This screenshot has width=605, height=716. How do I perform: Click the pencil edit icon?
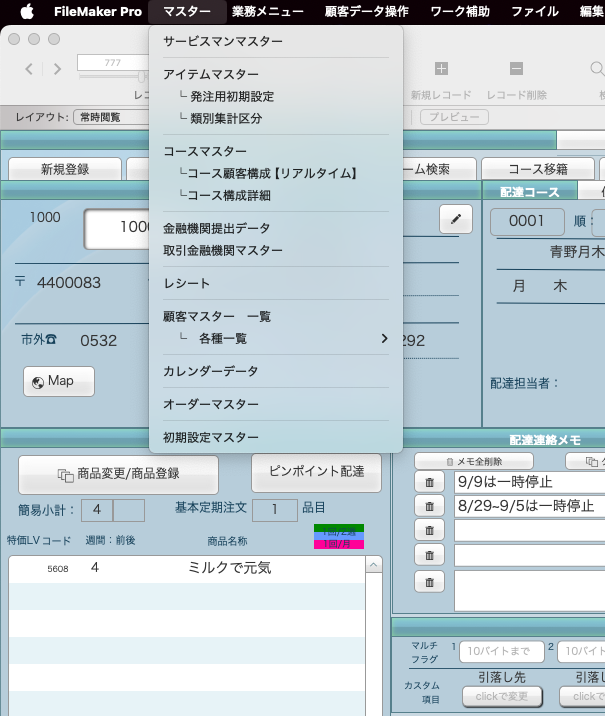pyautogui.click(x=456, y=219)
